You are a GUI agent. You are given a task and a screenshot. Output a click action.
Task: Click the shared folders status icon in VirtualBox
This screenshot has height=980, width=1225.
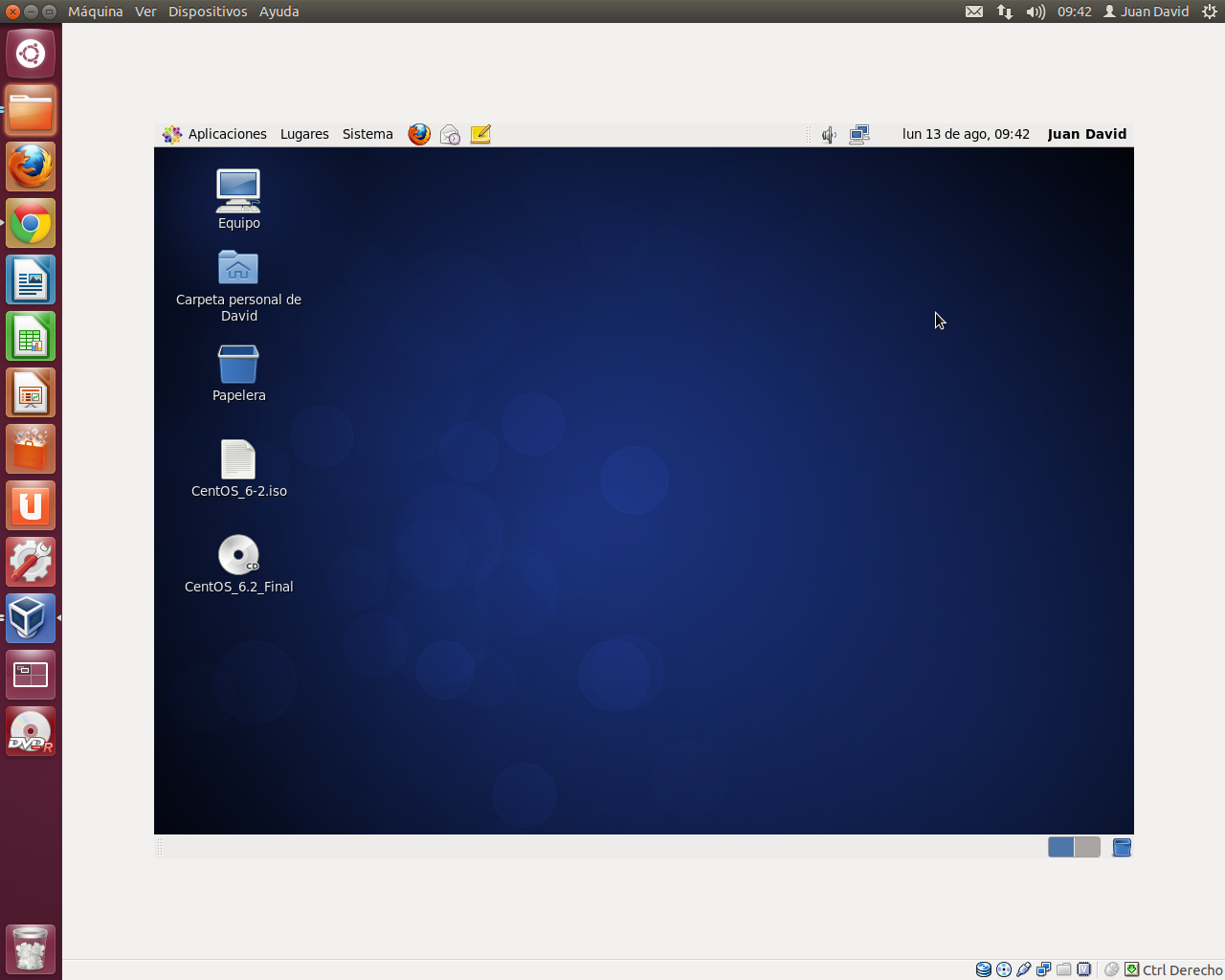click(1063, 969)
